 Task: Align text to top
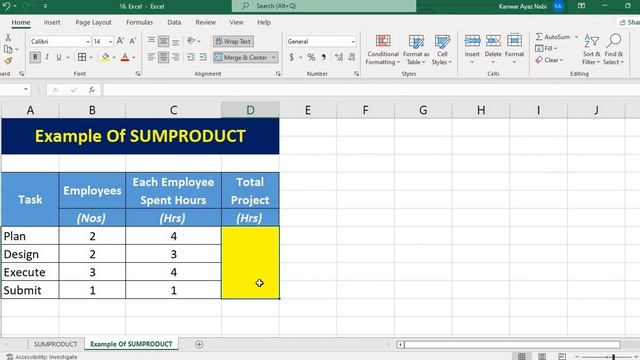[151, 41]
